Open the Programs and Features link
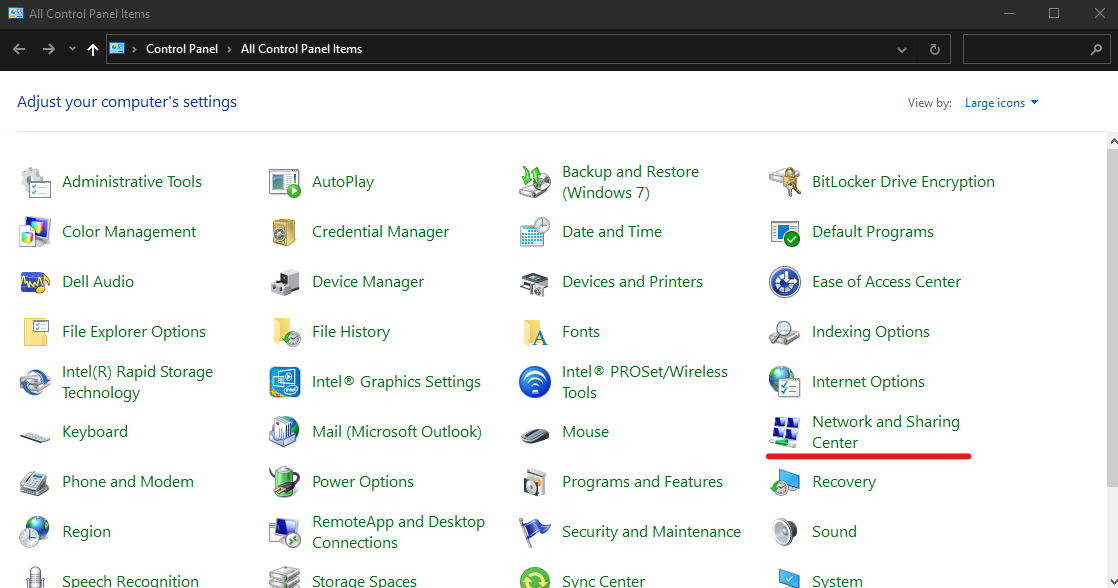 [x=642, y=482]
